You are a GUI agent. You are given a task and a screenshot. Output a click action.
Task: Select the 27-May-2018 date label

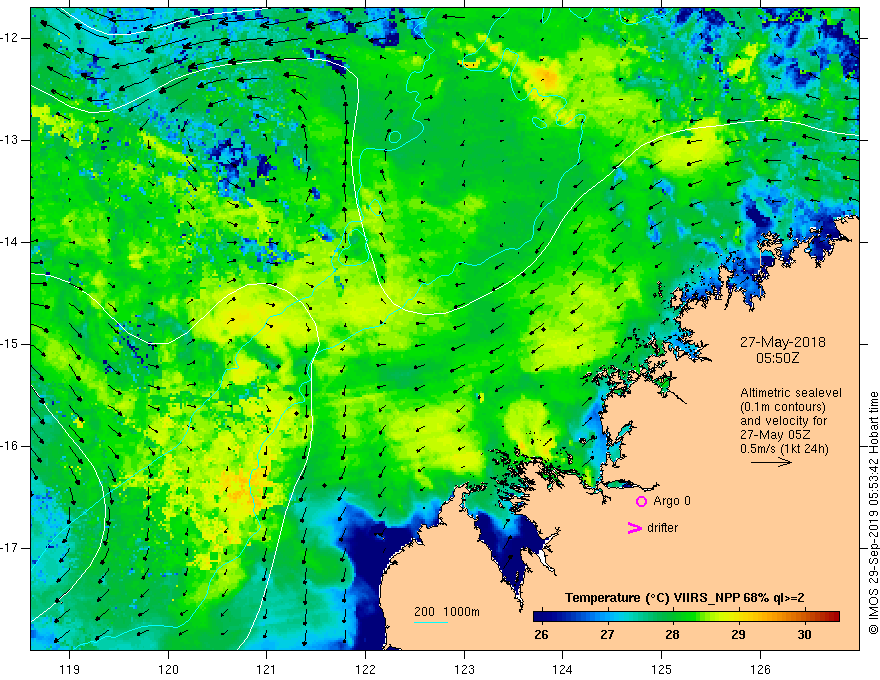[782, 342]
